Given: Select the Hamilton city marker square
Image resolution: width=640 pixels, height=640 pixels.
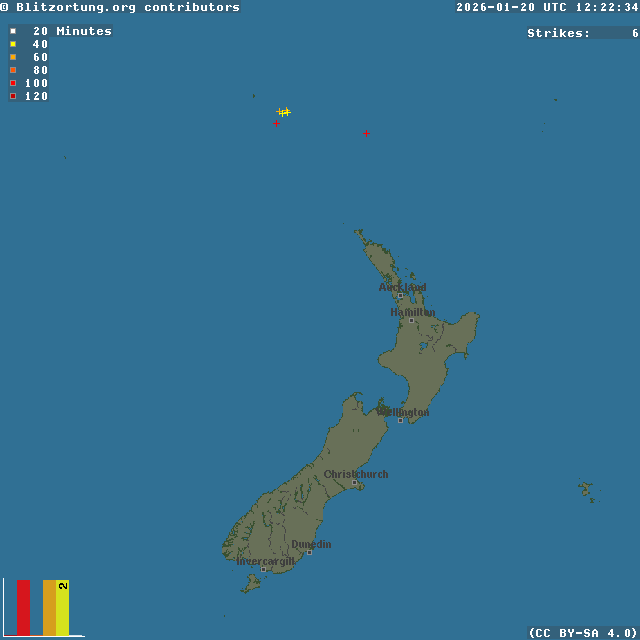Looking at the screenshot, I should [411, 320].
